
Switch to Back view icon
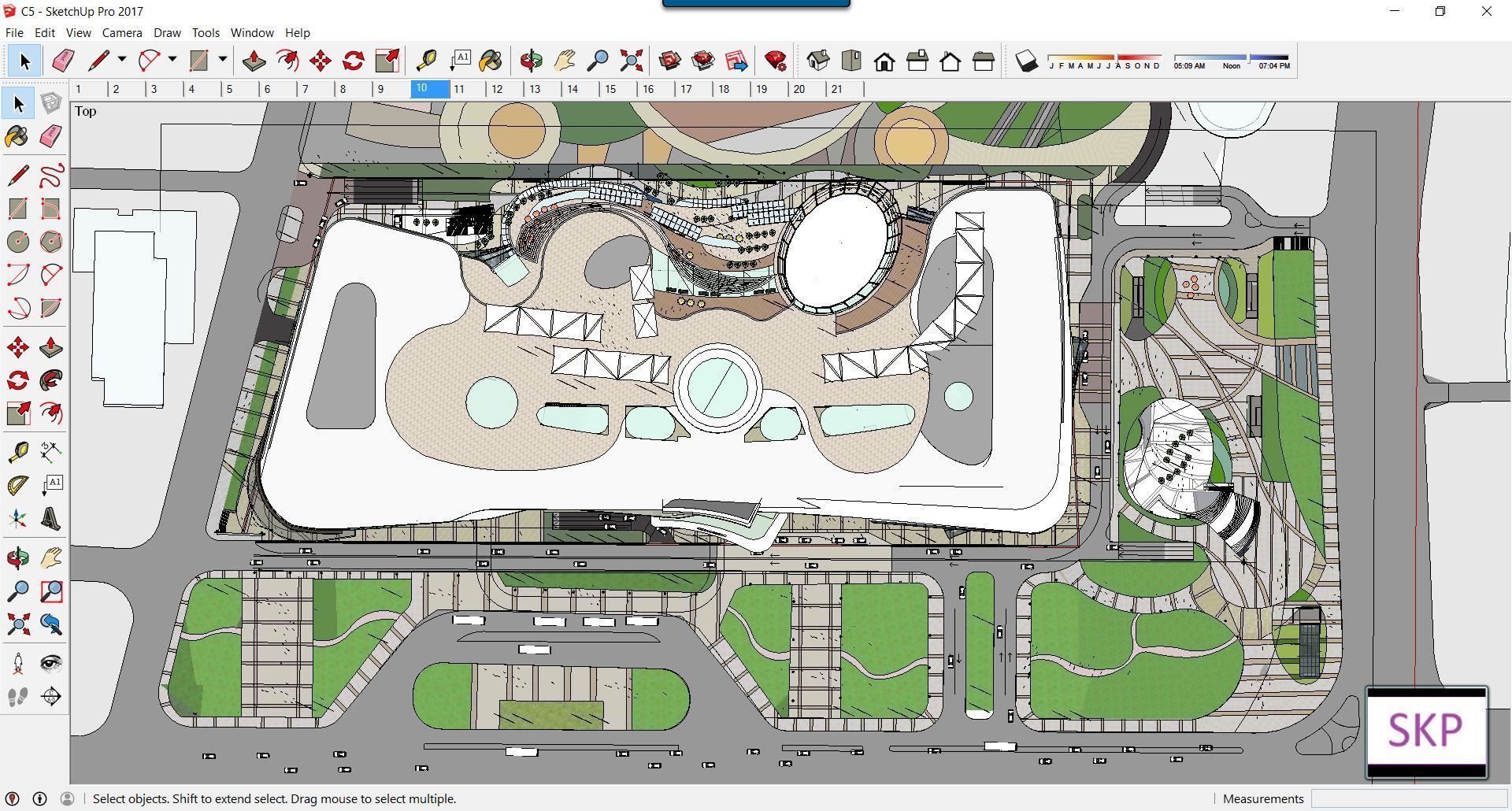pyautogui.click(x=951, y=61)
